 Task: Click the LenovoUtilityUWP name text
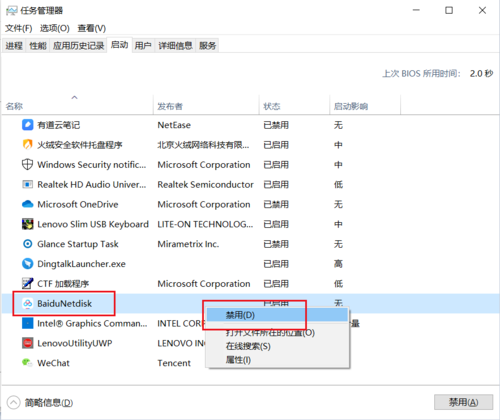click(75, 343)
